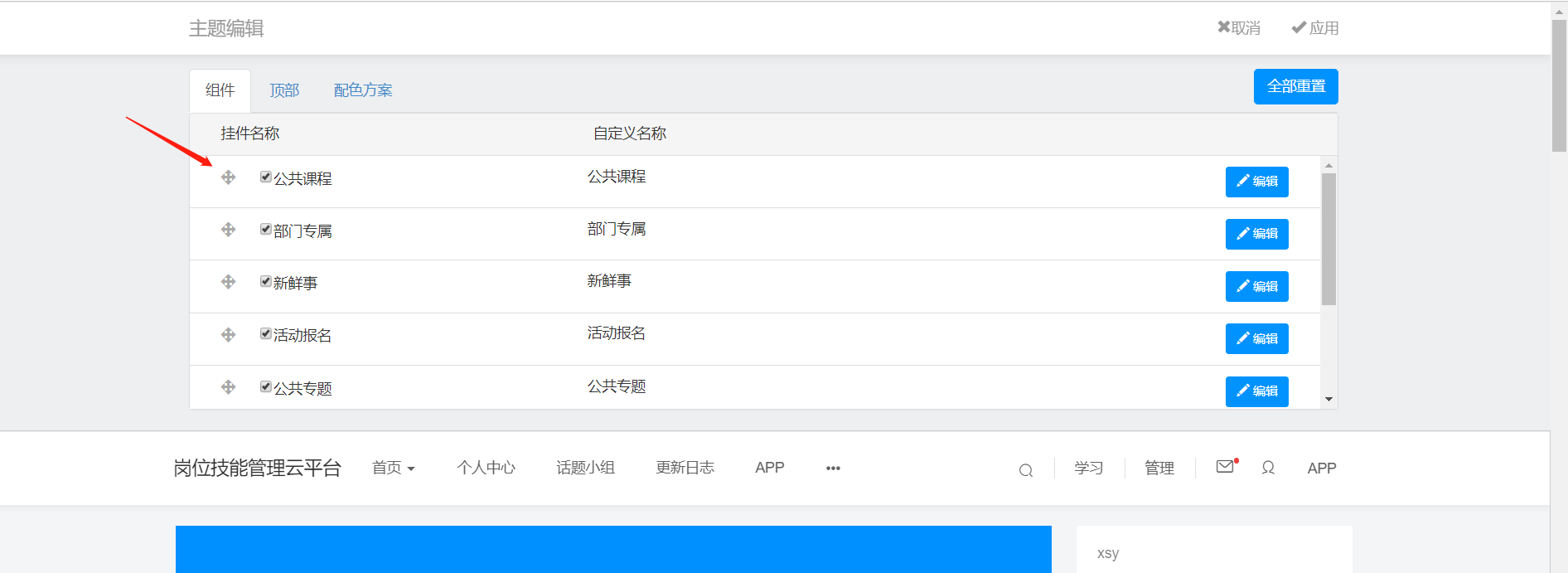Click the drag handle icon for 部门专属 row

229,230
